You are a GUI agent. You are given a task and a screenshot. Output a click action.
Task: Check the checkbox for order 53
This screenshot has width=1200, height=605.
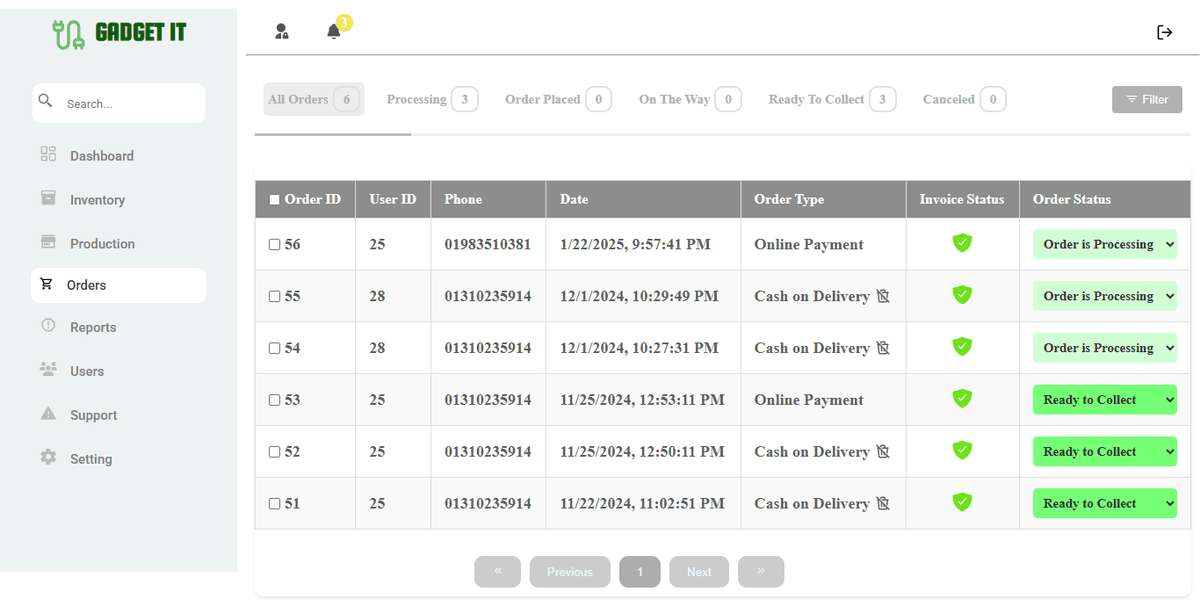pos(274,399)
